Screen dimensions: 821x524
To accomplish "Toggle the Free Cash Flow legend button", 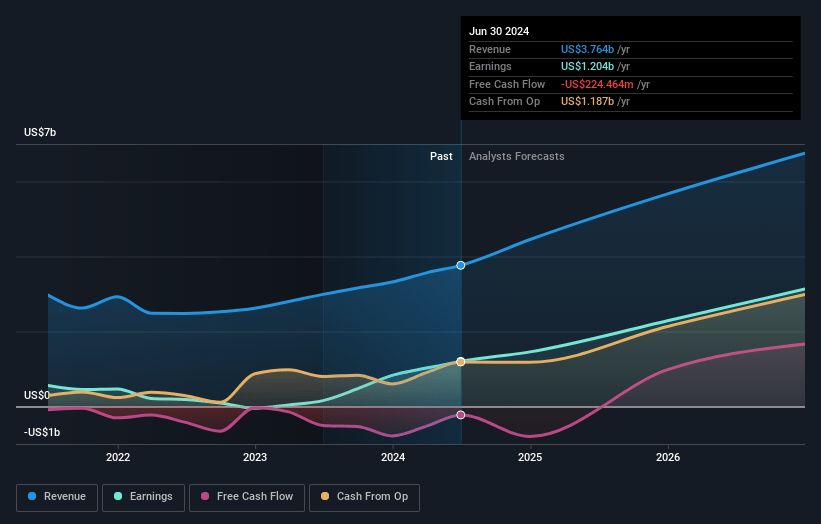I will click(x=247, y=497).
